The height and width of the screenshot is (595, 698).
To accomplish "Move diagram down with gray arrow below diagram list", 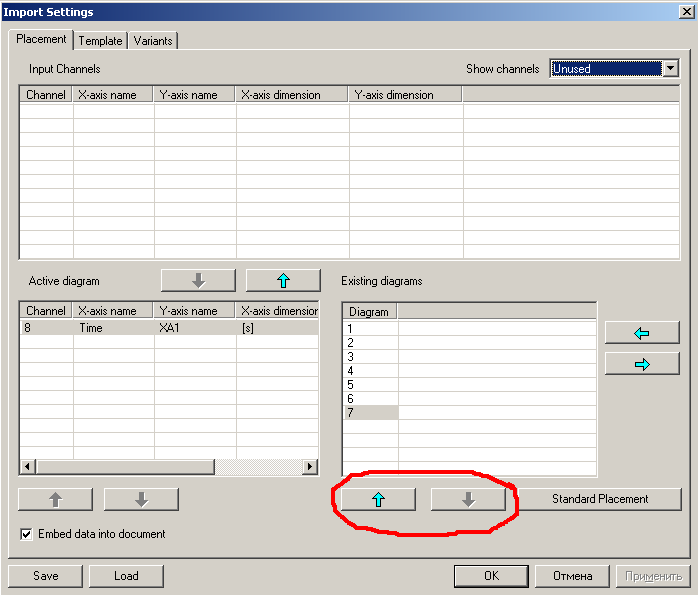I will click(x=468, y=499).
